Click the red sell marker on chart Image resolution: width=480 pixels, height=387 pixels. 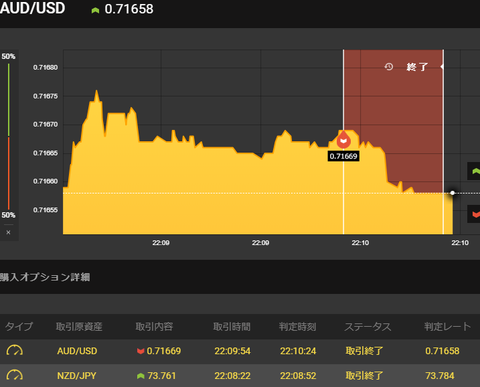[x=343, y=140]
